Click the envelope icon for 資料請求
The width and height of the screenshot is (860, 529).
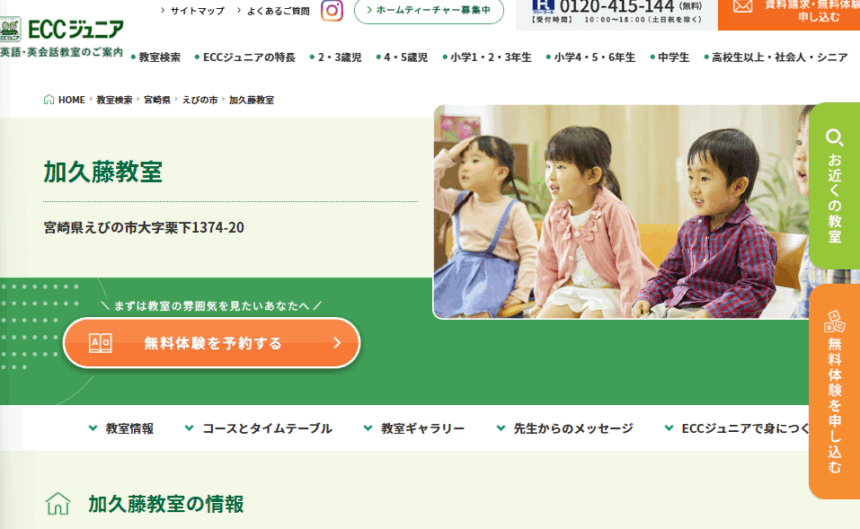pyautogui.click(x=743, y=7)
